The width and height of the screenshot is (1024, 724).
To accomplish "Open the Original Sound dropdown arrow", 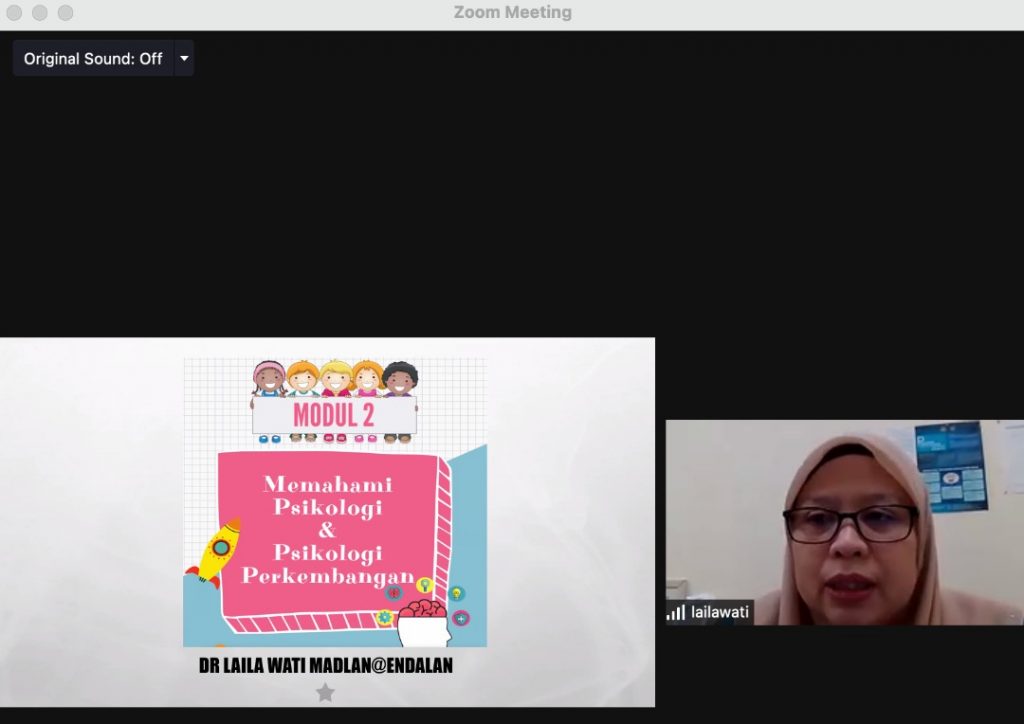I will (184, 59).
